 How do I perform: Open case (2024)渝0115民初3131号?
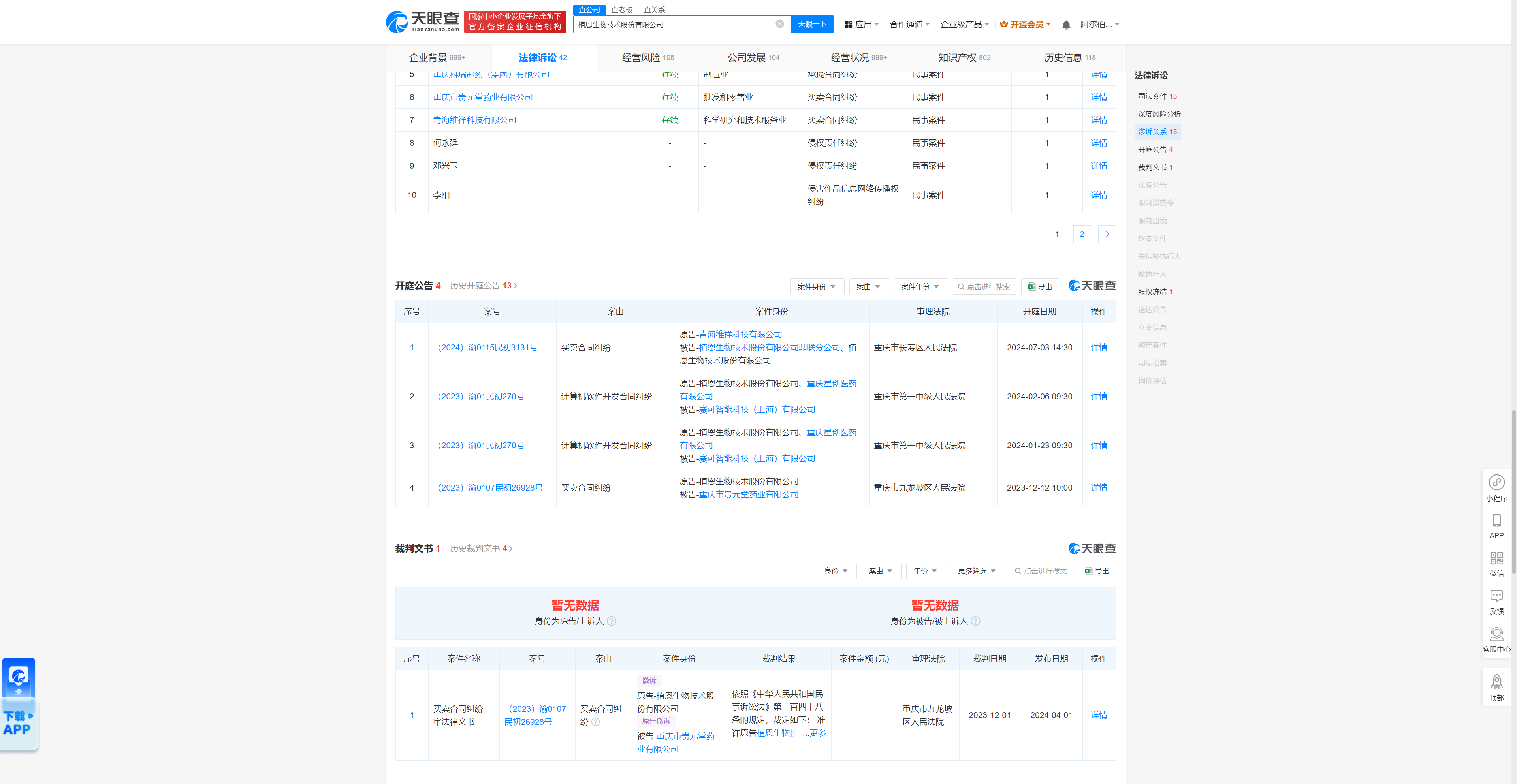click(487, 348)
